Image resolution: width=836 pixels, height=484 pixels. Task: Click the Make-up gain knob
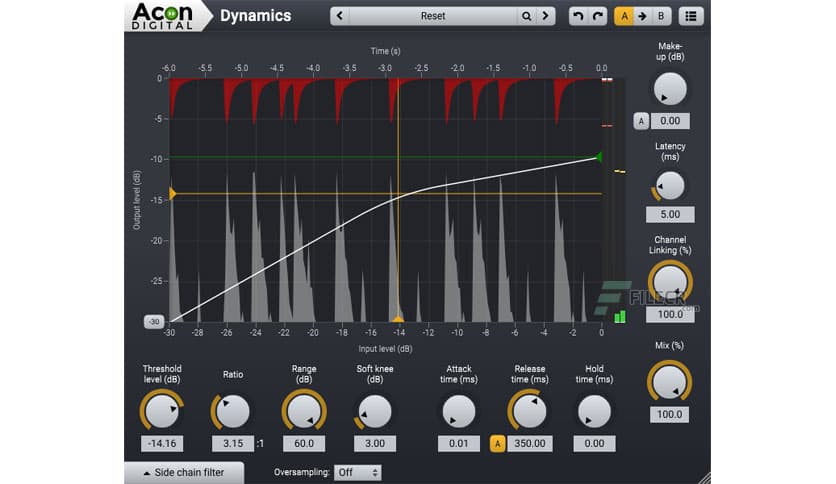670,89
